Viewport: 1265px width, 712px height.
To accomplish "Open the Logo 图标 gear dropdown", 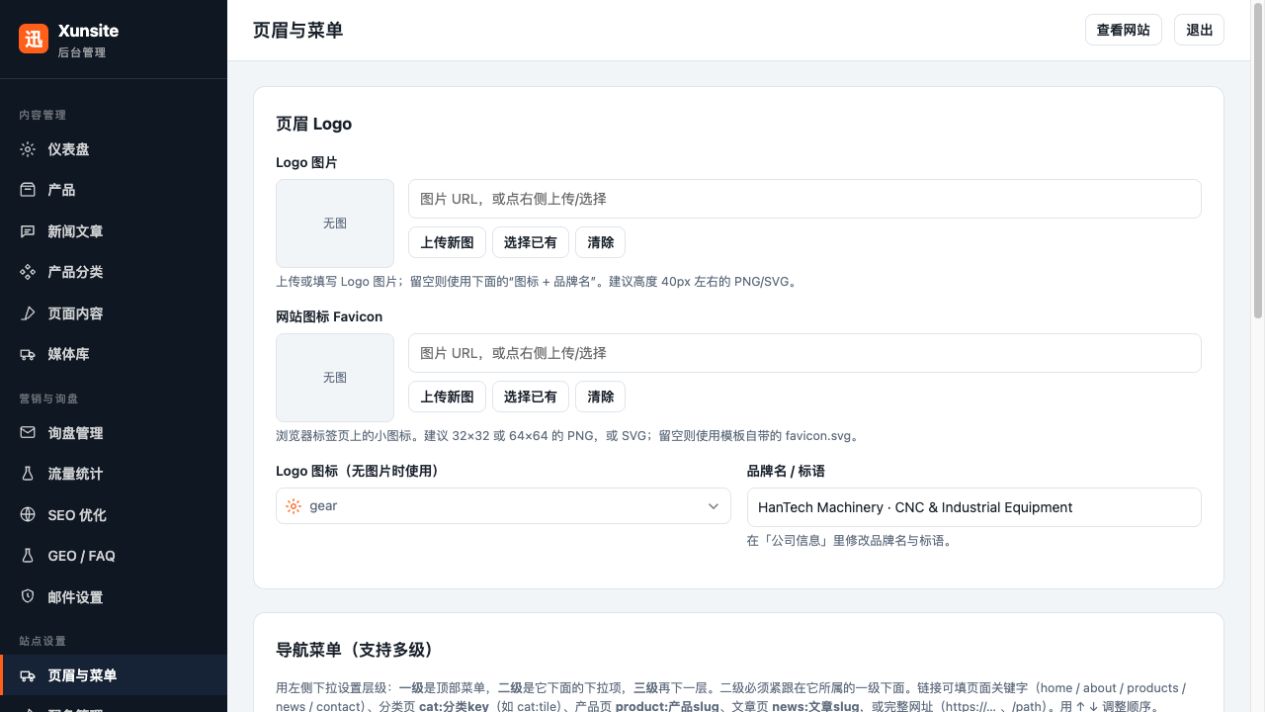I will 503,506.
